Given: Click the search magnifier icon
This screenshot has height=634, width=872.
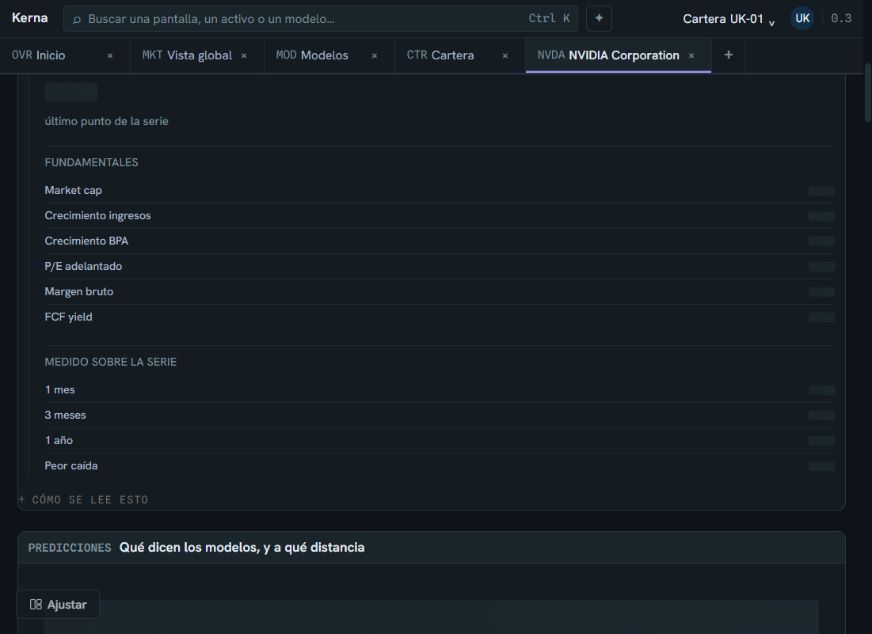Looking at the screenshot, I should [x=77, y=19].
